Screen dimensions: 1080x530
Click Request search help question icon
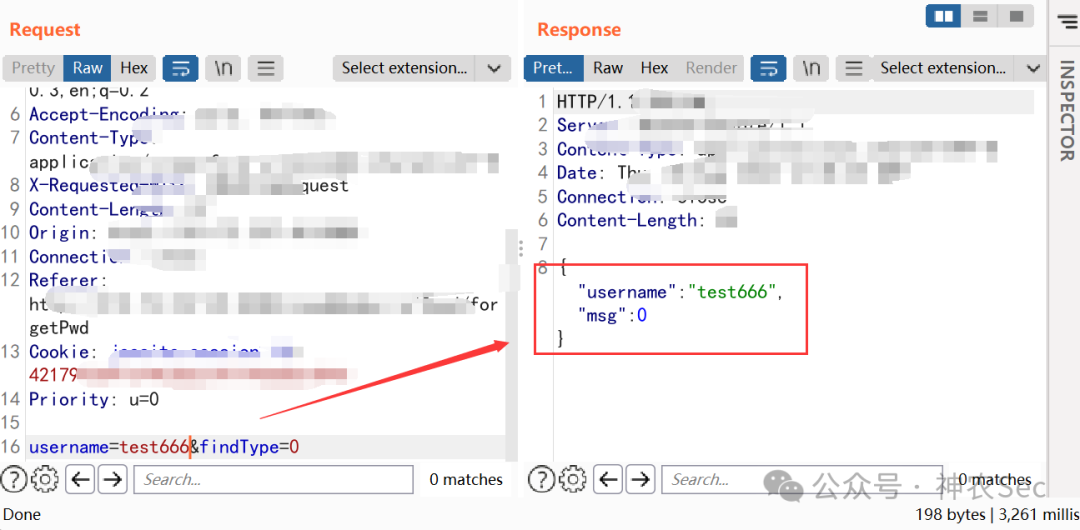point(15,479)
